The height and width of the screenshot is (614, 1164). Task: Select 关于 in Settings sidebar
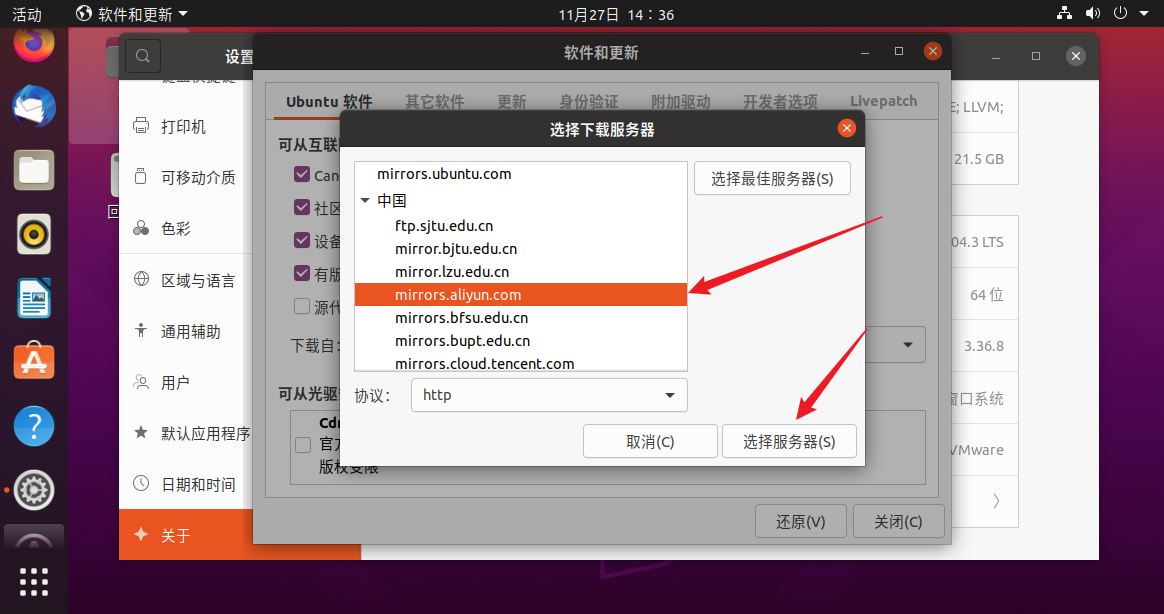coord(186,535)
